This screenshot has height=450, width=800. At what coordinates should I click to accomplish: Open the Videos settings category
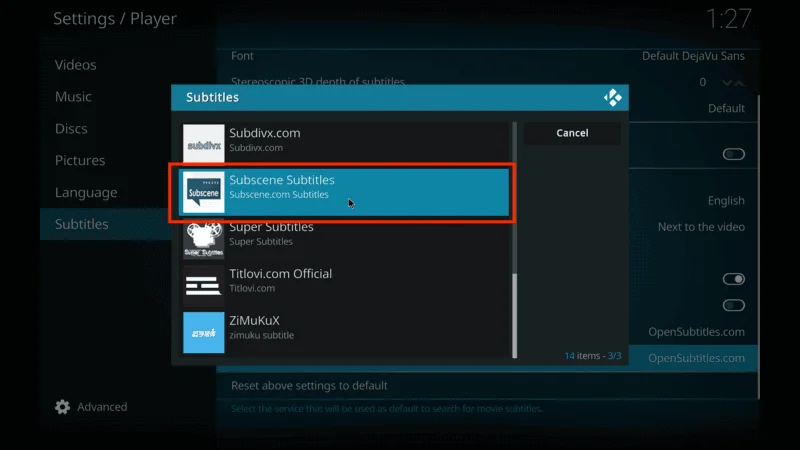coord(76,65)
